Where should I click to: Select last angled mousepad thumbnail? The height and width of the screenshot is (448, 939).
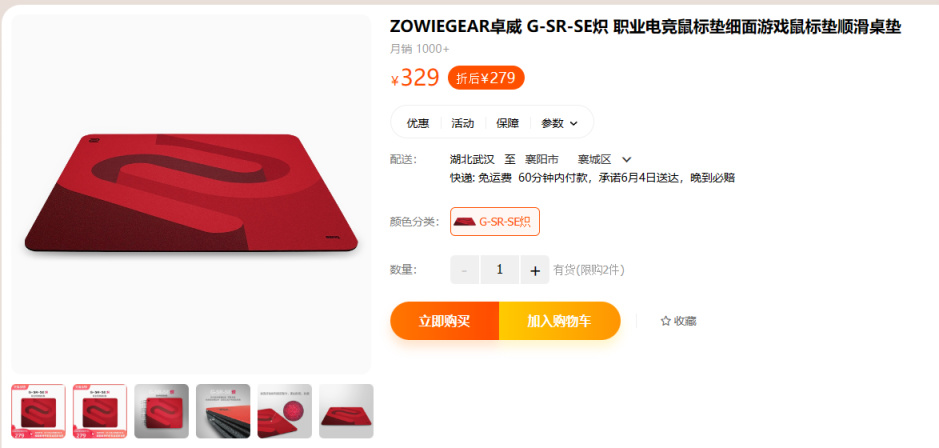pyautogui.click(x=346, y=411)
